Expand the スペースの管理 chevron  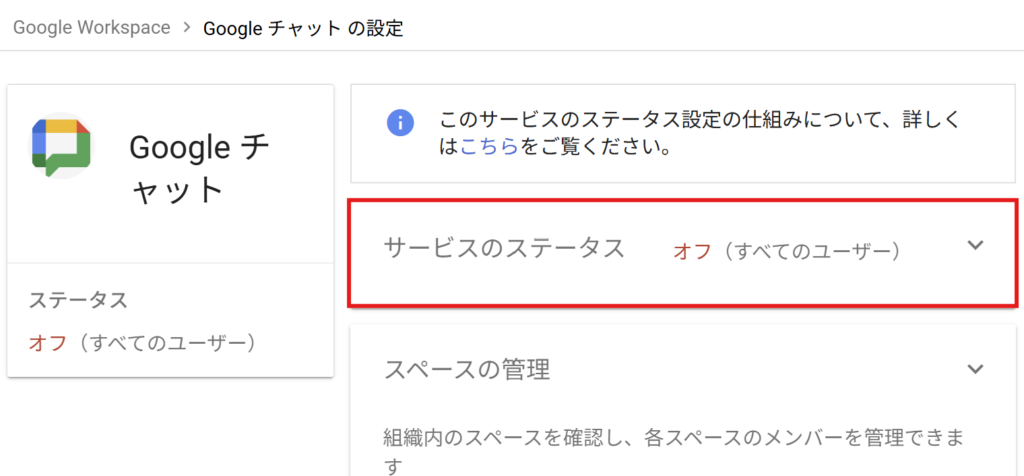(975, 369)
